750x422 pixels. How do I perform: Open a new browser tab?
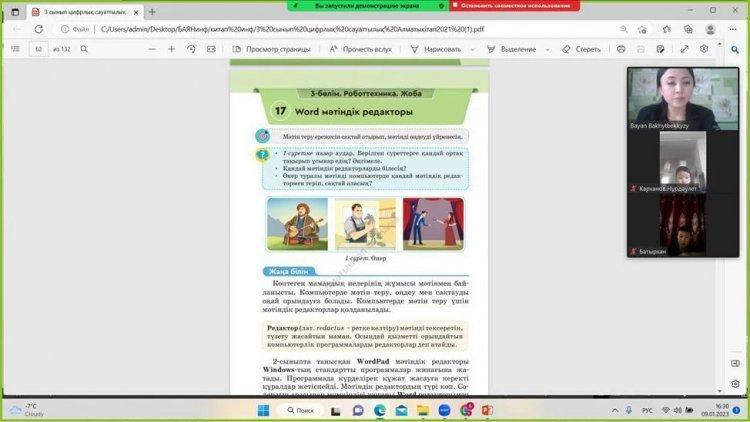[x=152, y=12]
